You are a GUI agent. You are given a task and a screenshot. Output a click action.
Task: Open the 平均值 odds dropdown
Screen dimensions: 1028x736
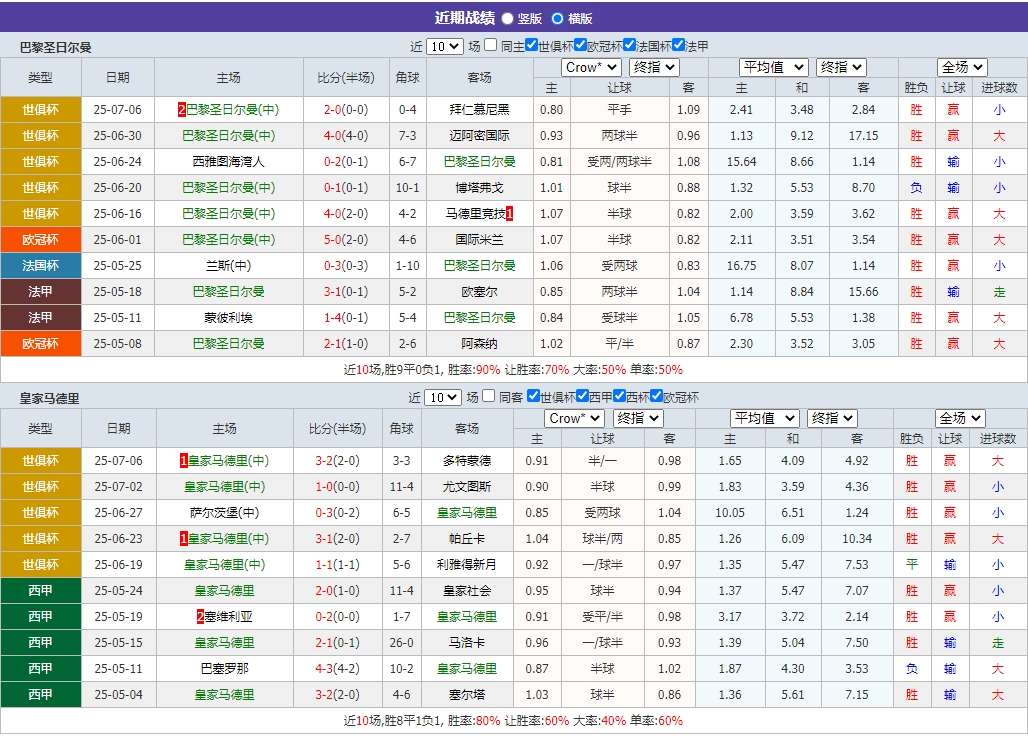[774, 68]
